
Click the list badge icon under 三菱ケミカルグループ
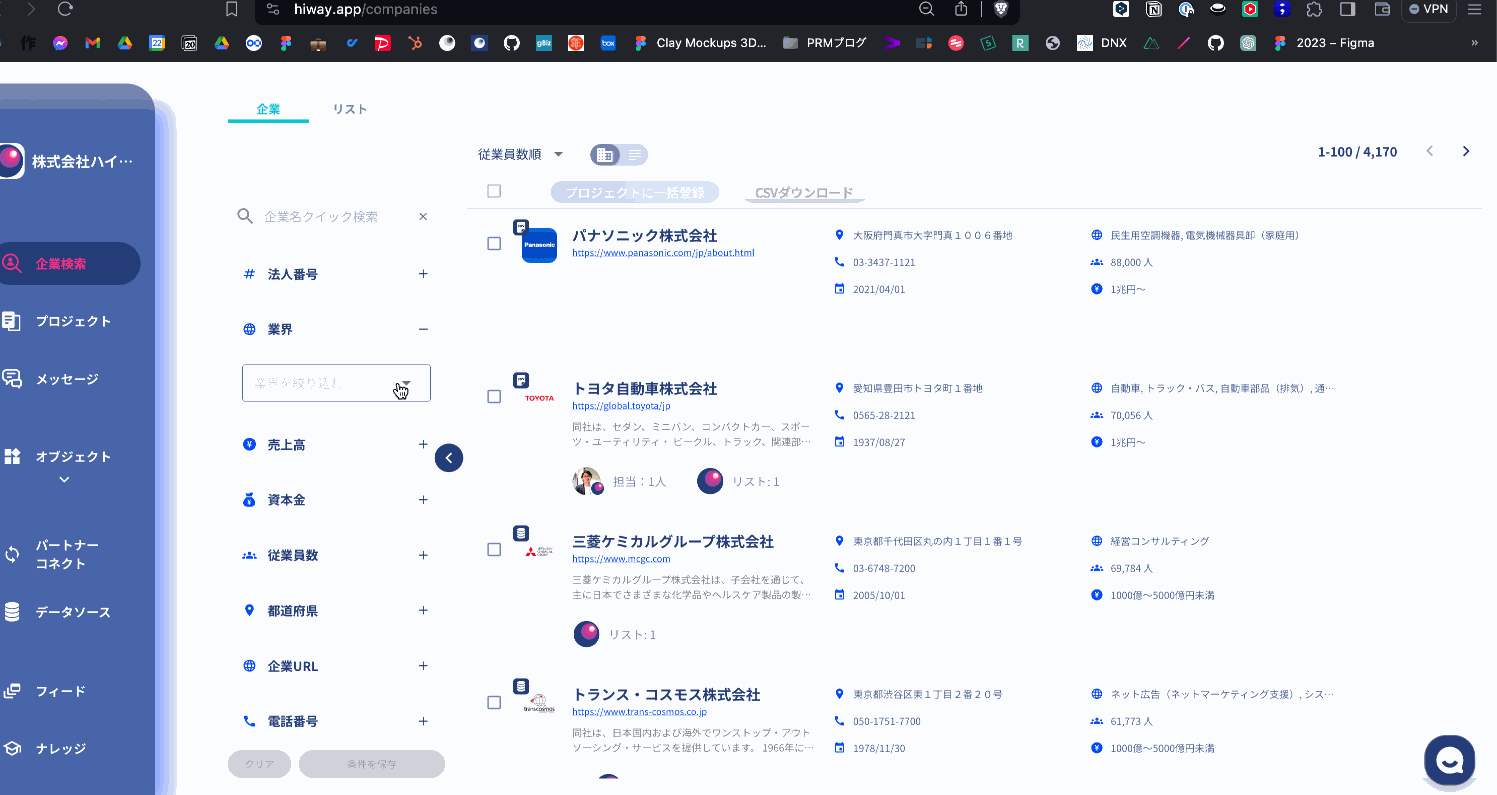point(586,634)
